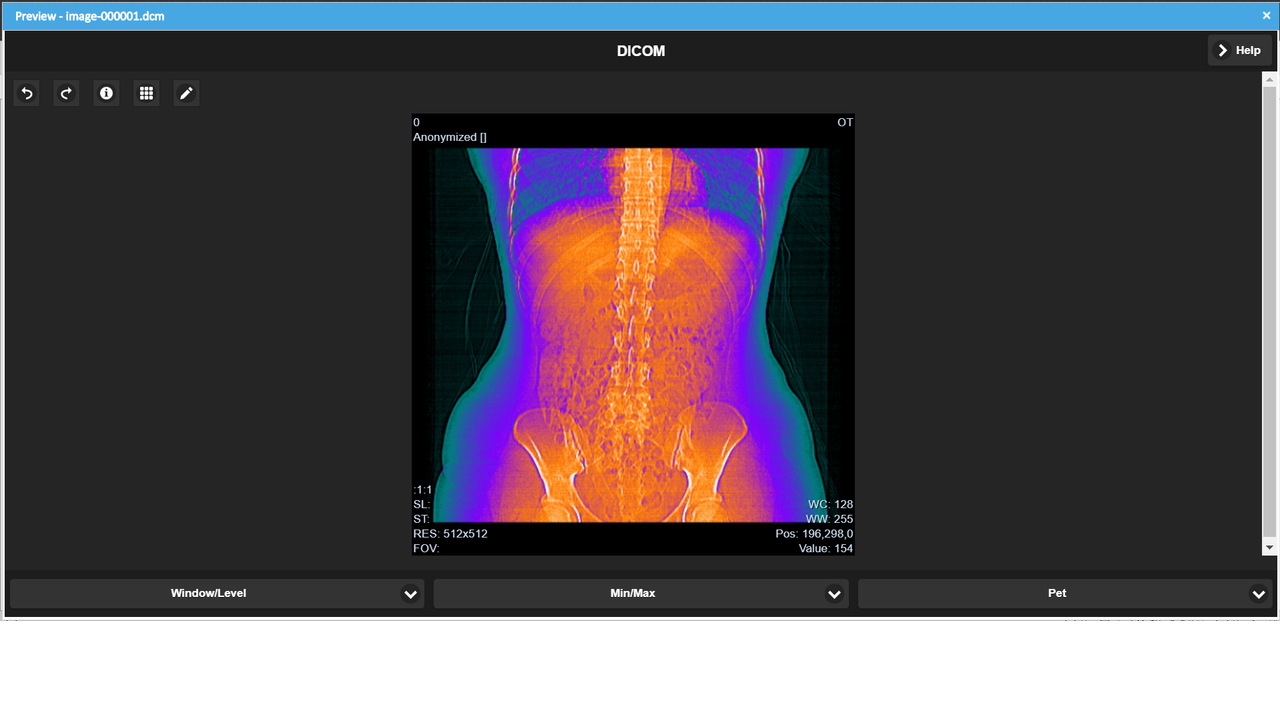Click the Help button
Screen dimensions: 1280x720
[1240, 49]
